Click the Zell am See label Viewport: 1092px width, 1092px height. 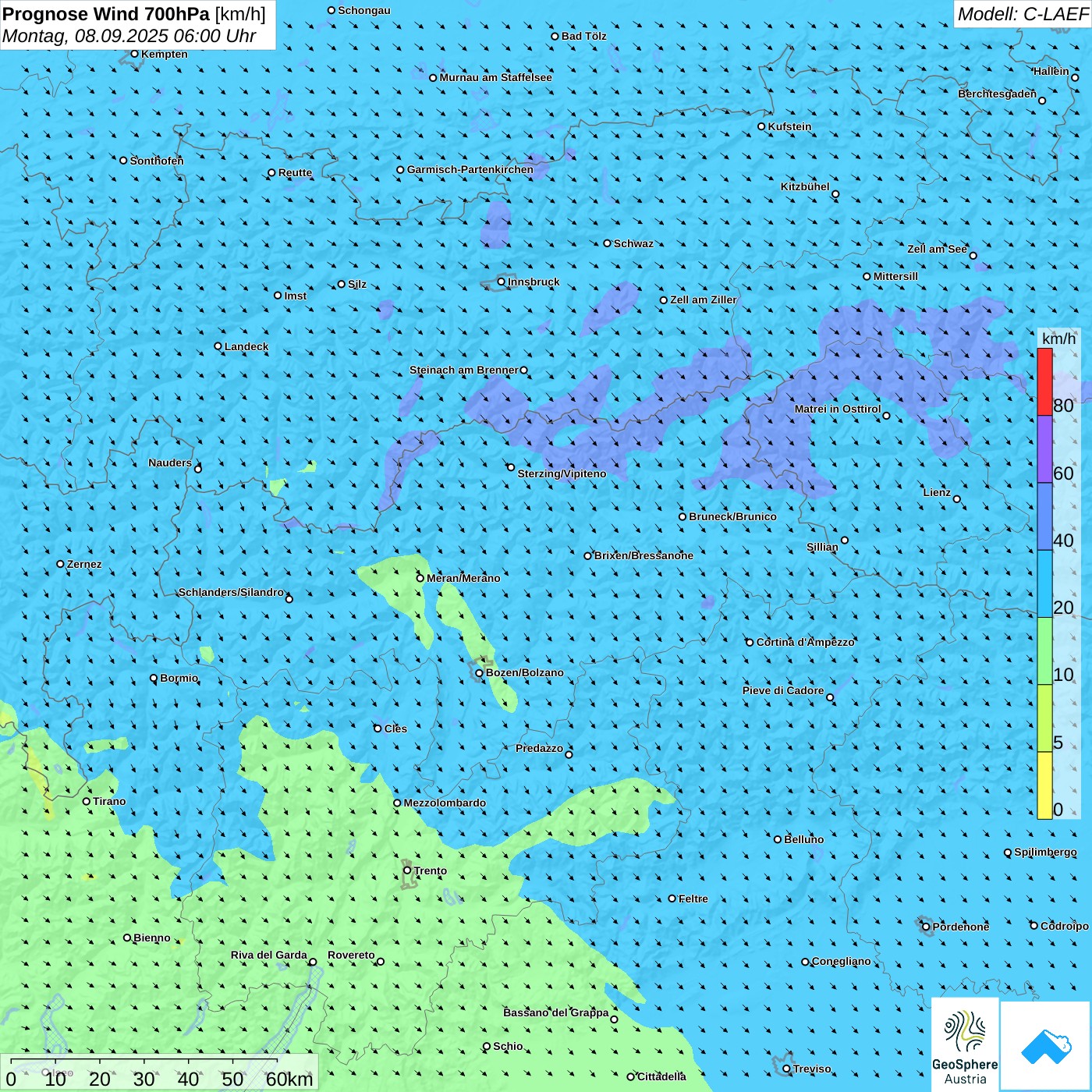[937, 249]
